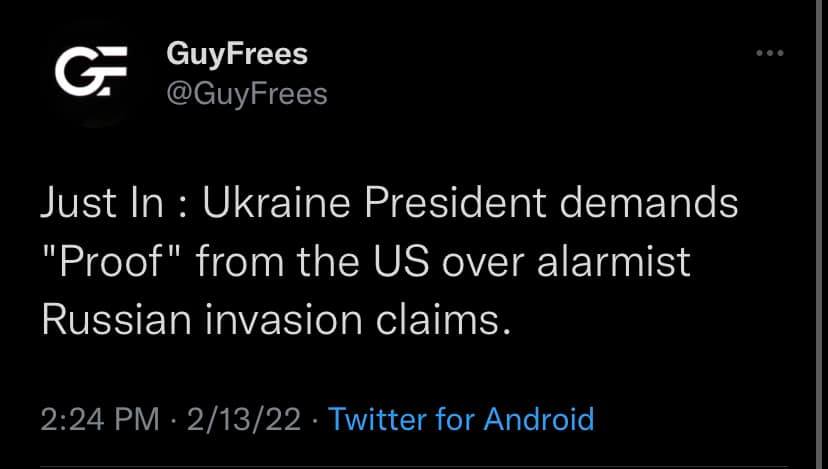Tap the word "alarmist" in the tweet

(612, 262)
